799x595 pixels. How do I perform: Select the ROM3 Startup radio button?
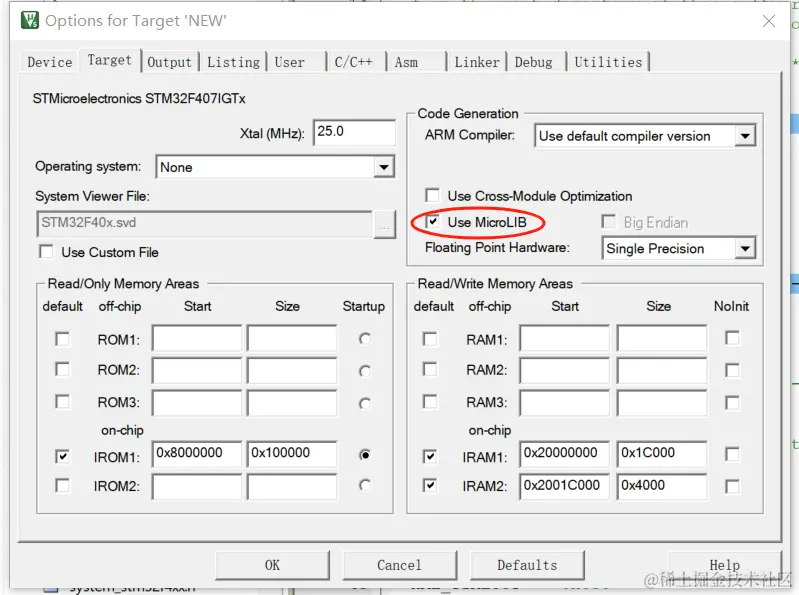point(364,403)
